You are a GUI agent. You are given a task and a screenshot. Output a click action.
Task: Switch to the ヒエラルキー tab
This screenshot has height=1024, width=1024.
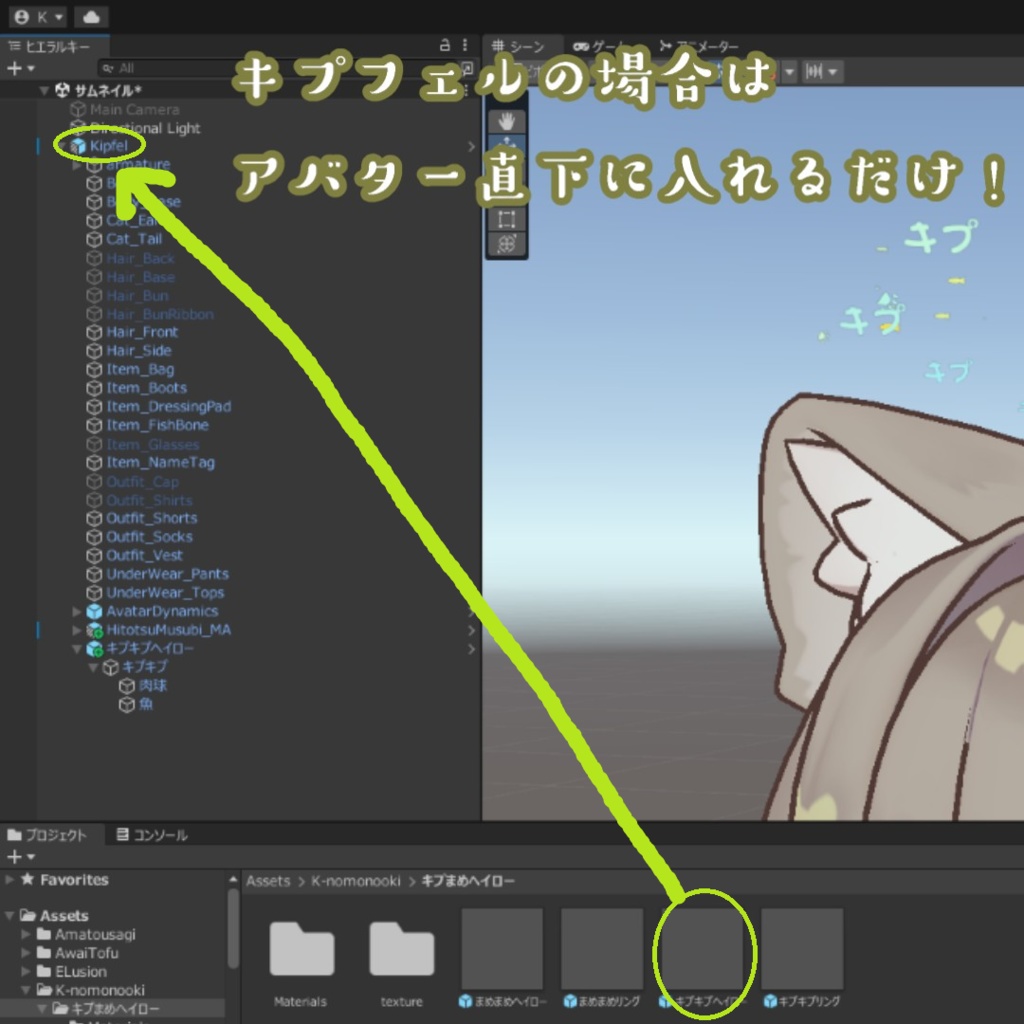(x=50, y=46)
